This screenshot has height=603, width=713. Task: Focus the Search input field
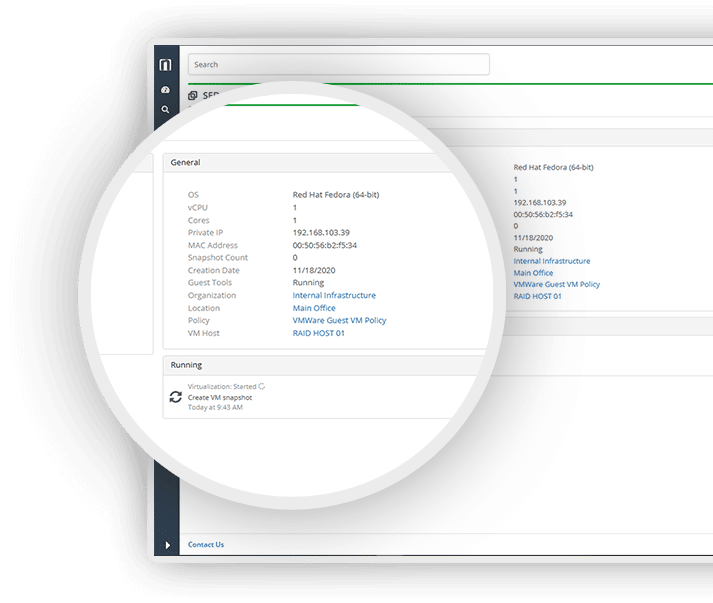coord(338,65)
